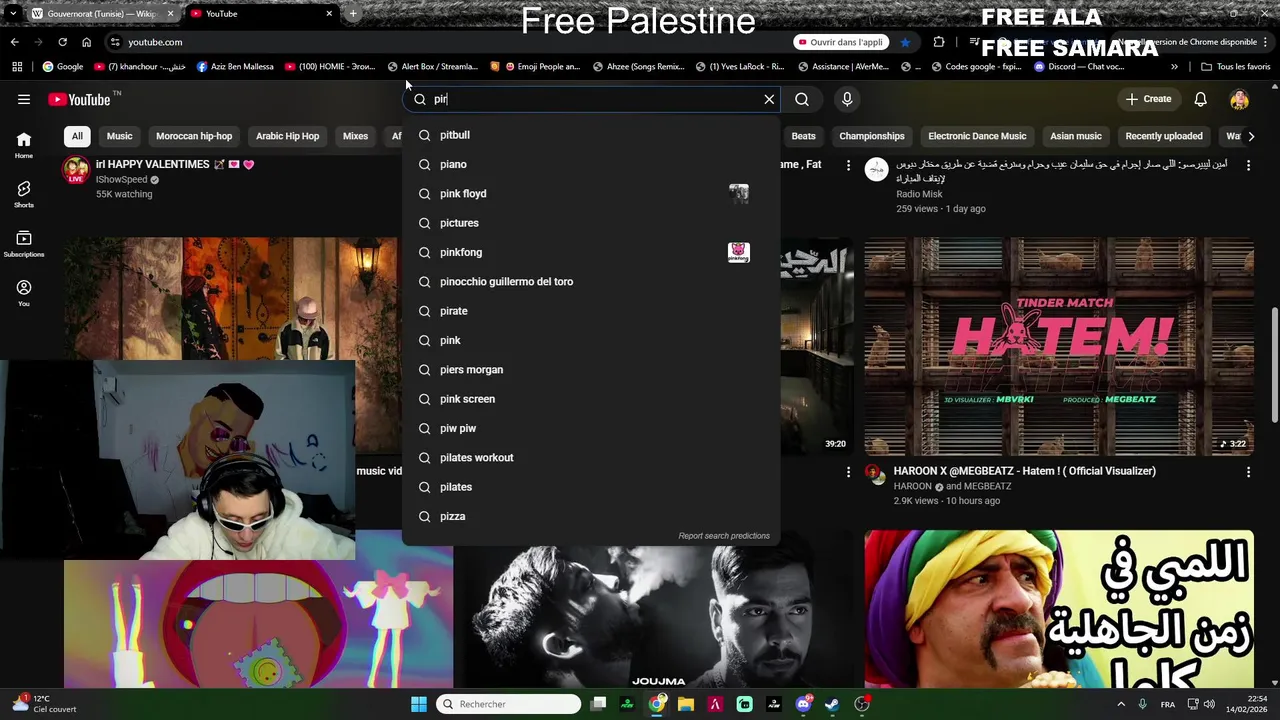Click Report search predictions link
The height and width of the screenshot is (720, 1280).
(x=724, y=536)
